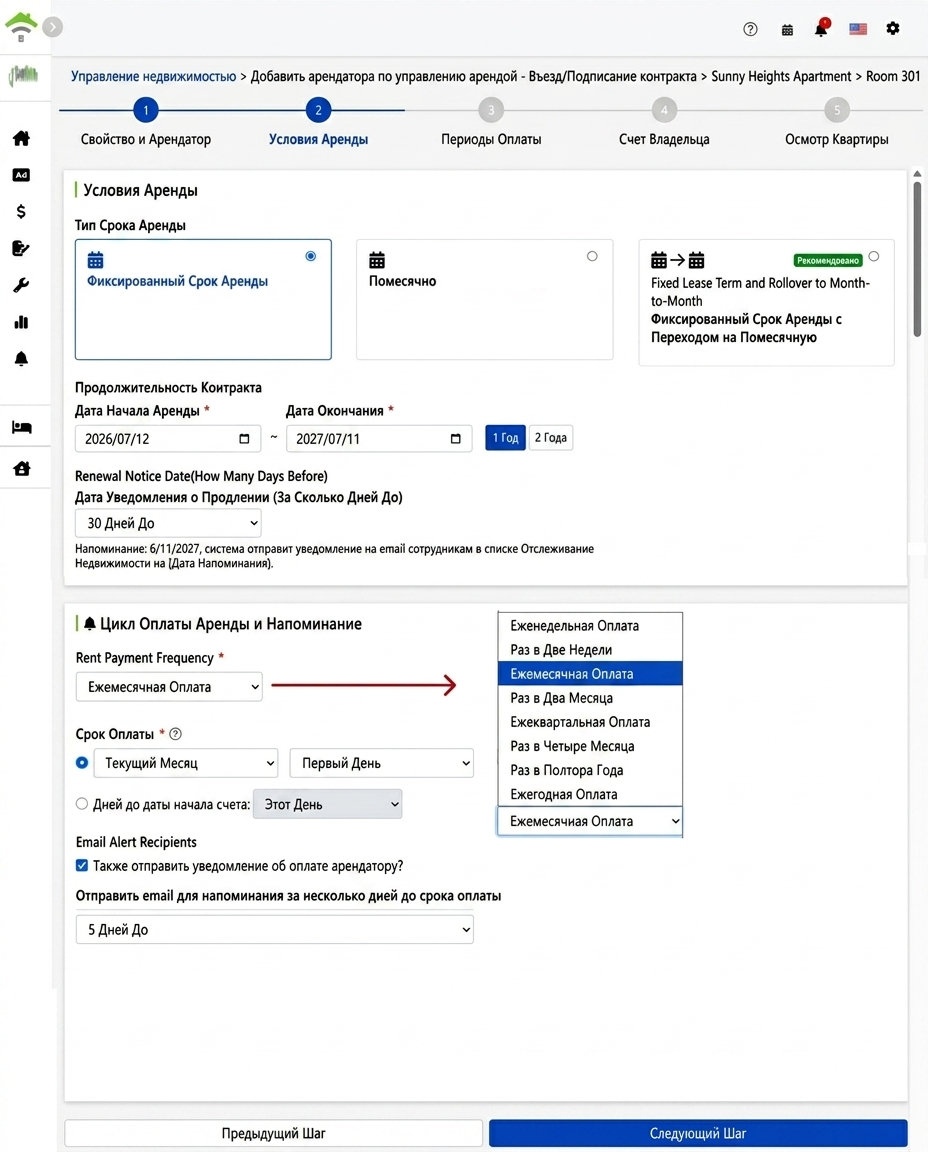Open the calendar icon in top bar
The image size is (928, 1152).
pos(787,30)
